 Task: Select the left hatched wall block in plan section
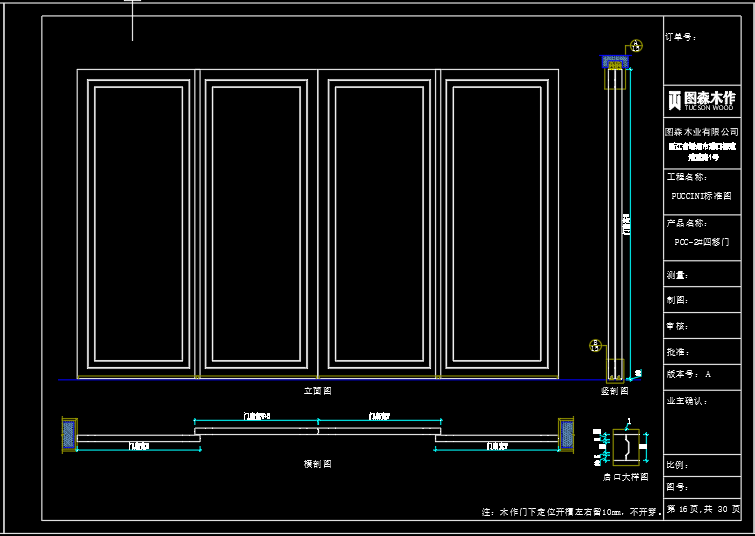68,434
